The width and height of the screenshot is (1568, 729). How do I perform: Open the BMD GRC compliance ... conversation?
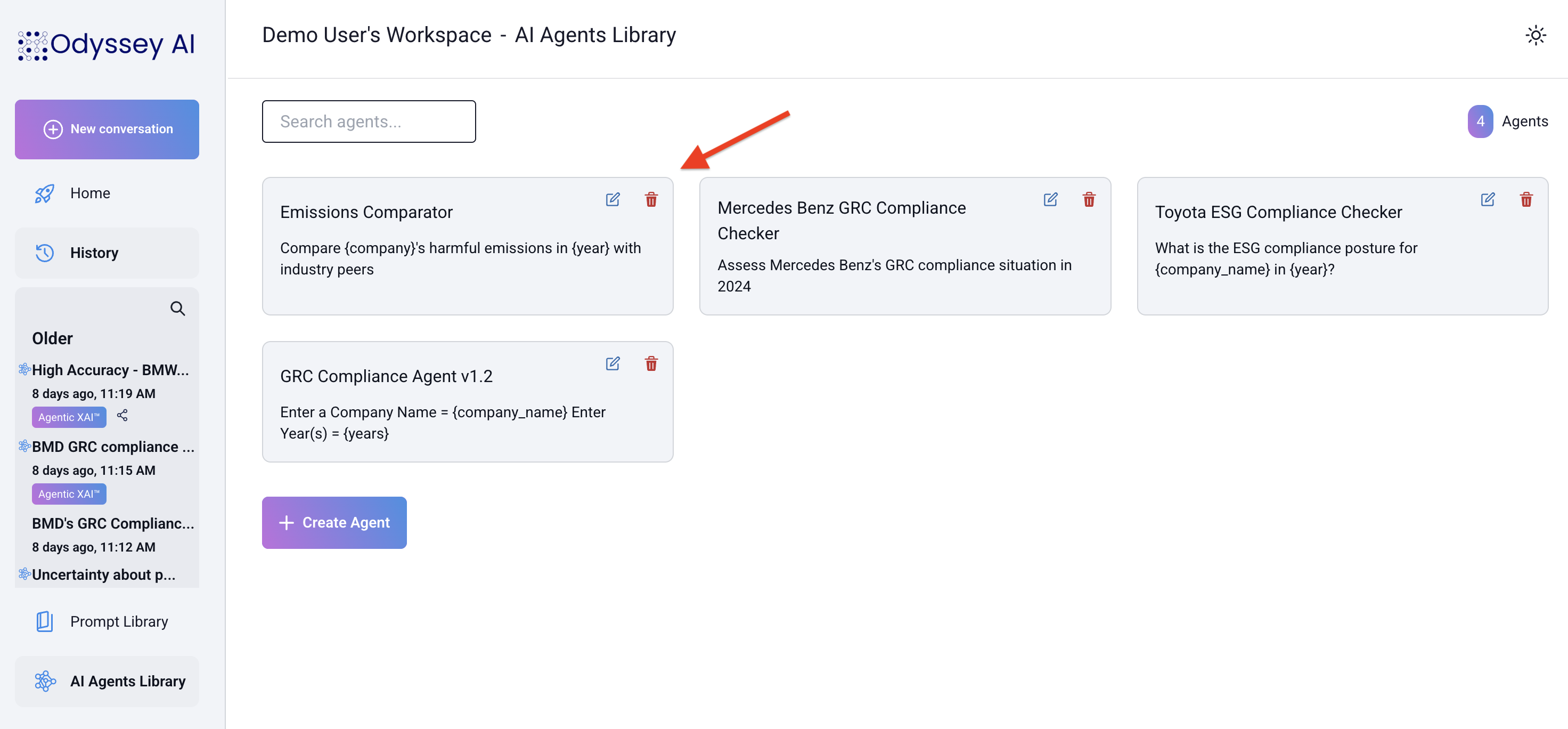113,447
